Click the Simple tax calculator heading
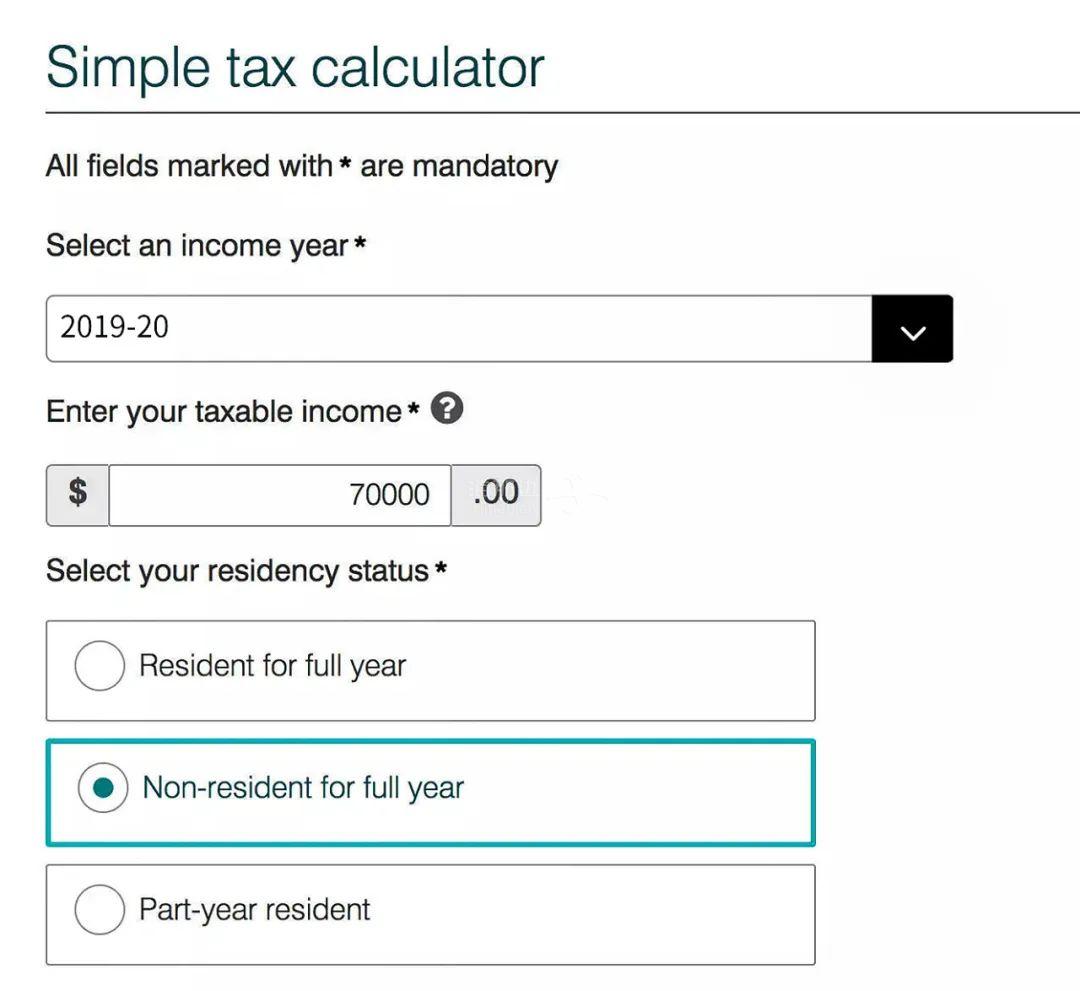Viewport: 1080px width, 991px height. [295, 67]
